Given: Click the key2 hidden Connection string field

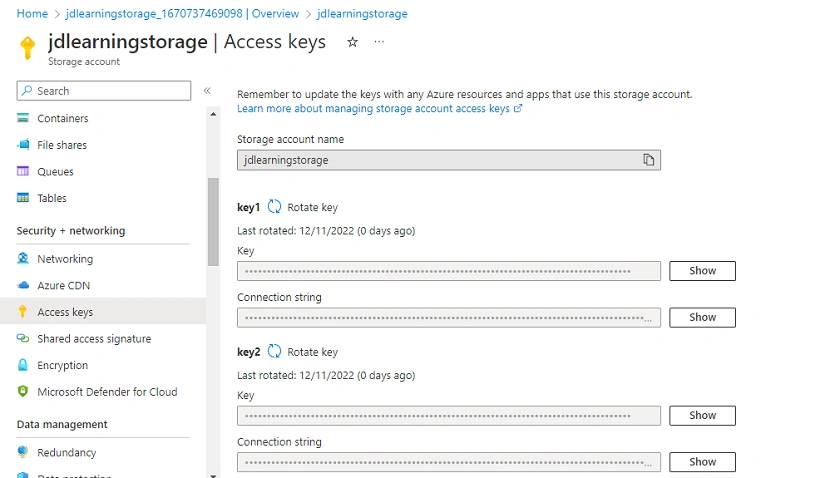Looking at the screenshot, I should point(449,462).
